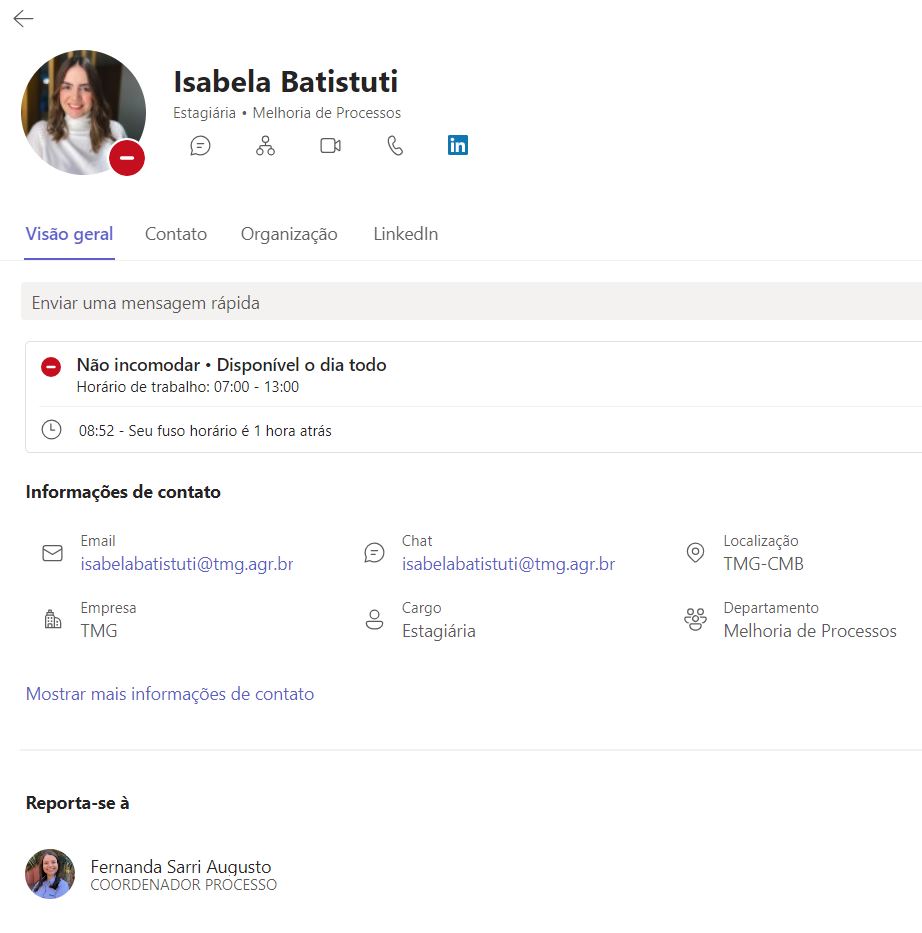Click the back arrow icon

(23, 19)
